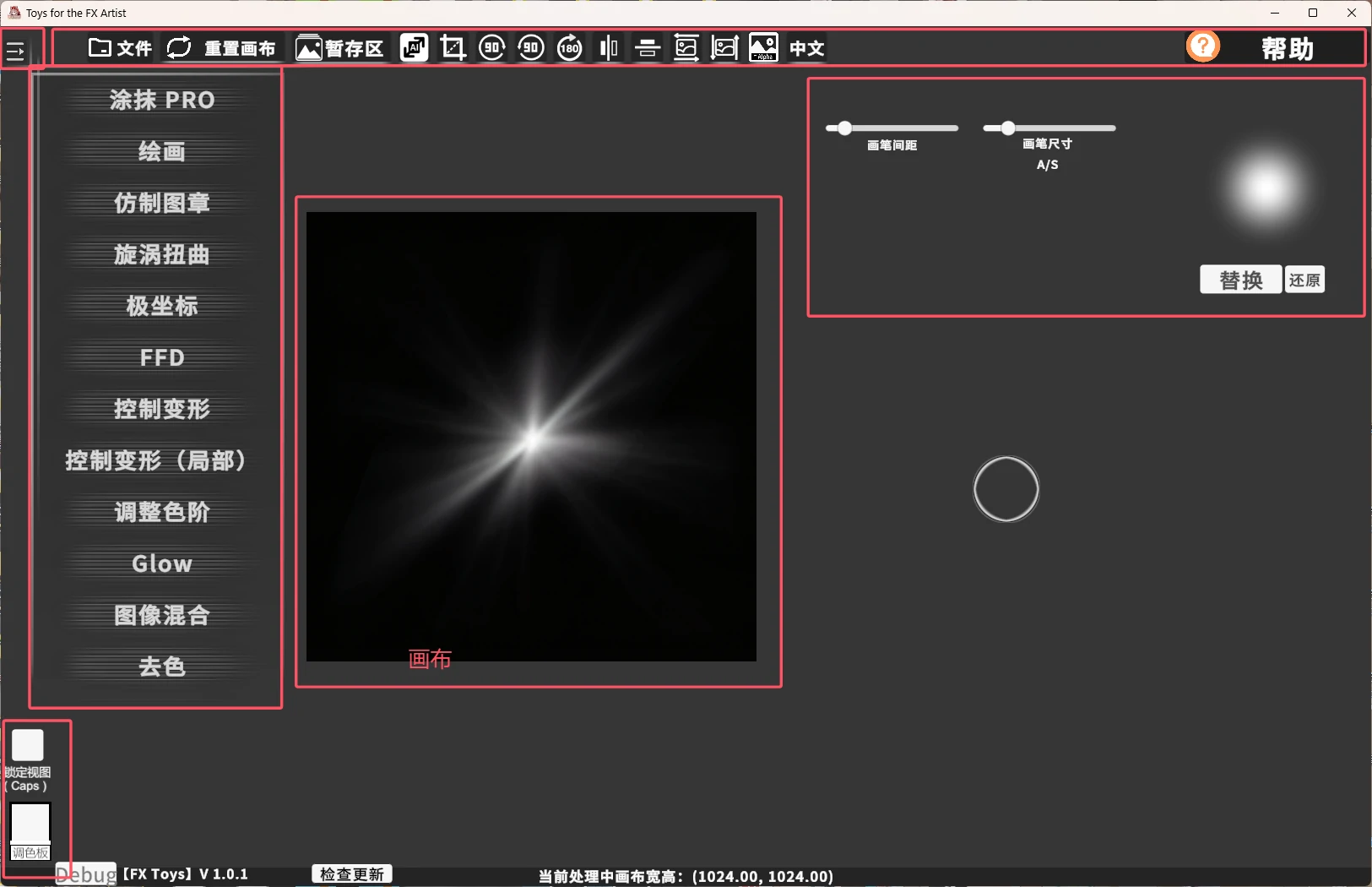
Task: Click the 重置画布 reset canvas button
Action: pyautogui.click(x=221, y=48)
